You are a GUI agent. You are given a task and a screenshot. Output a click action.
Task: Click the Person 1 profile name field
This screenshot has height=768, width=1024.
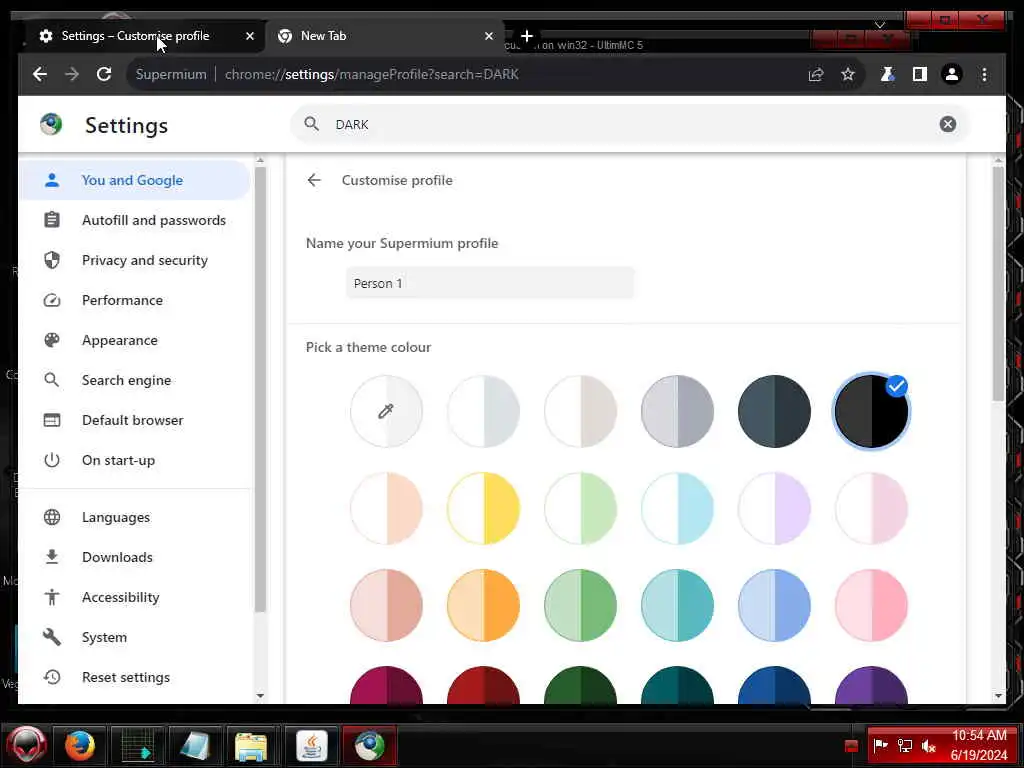click(490, 283)
